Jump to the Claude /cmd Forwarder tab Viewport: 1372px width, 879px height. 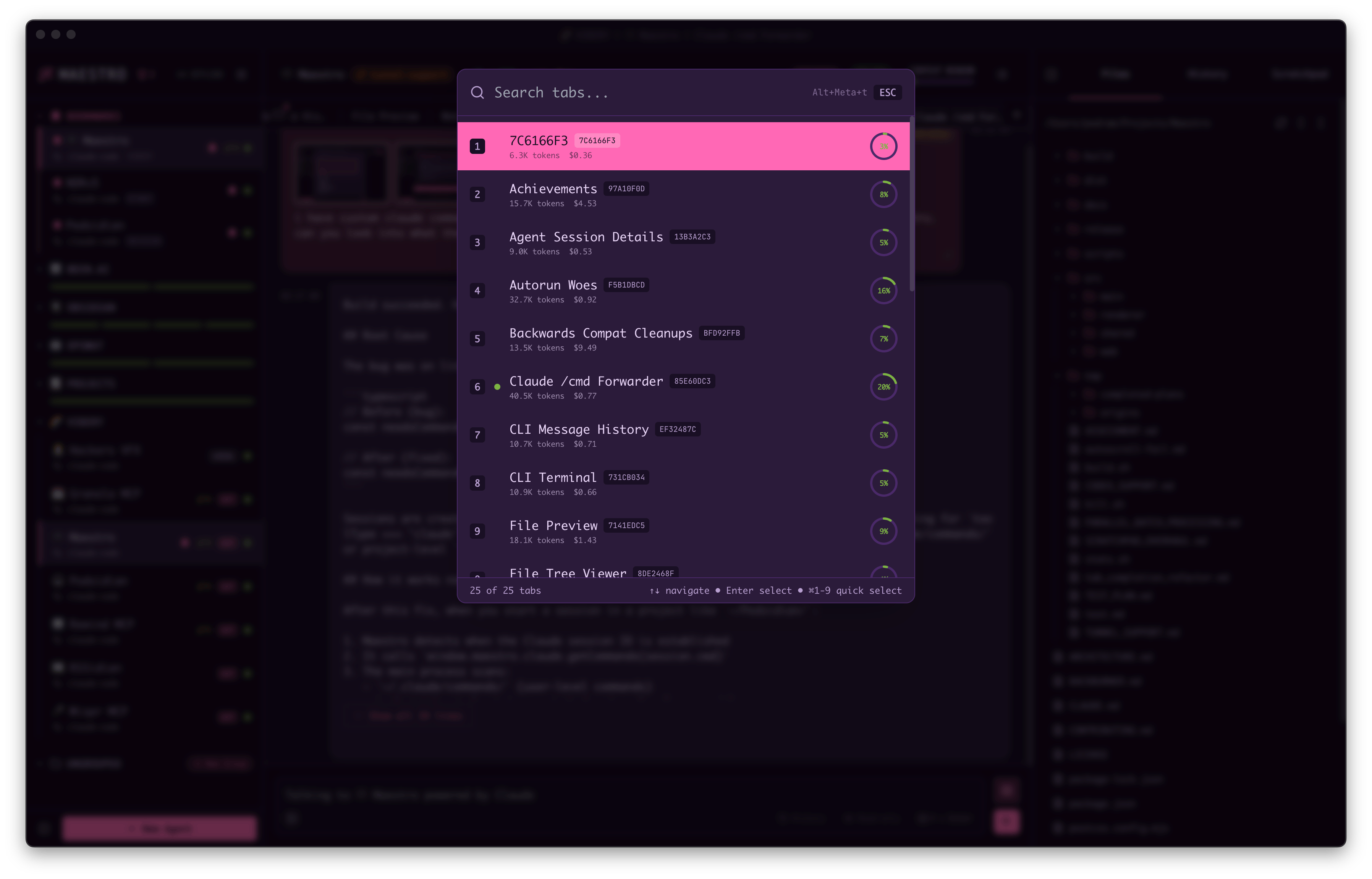pos(683,387)
